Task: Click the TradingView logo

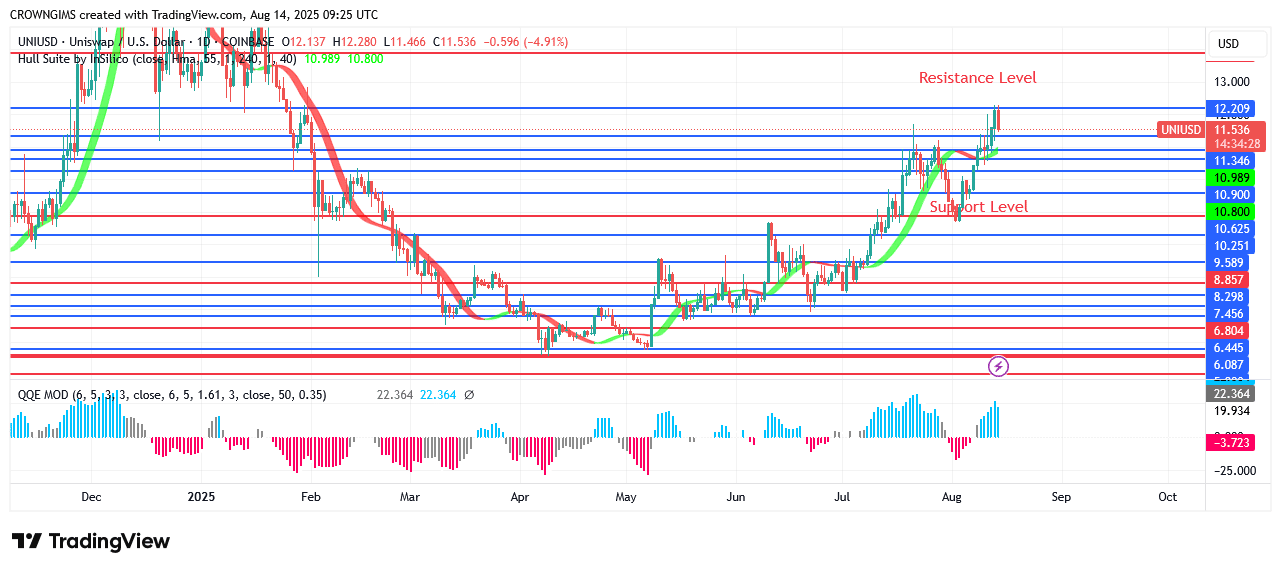Action: pyautogui.click(x=91, y=541)
